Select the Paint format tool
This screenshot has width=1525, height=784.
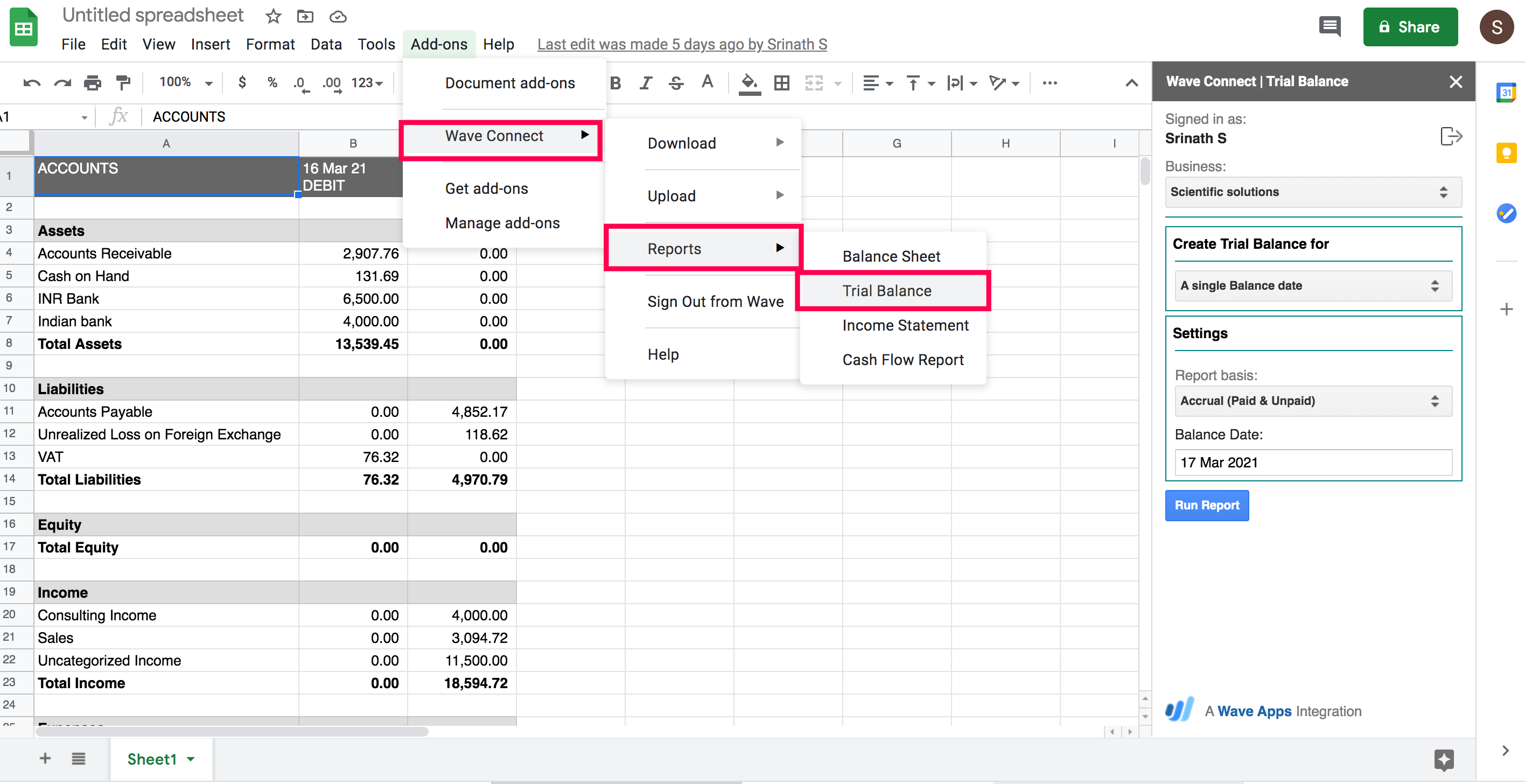click(x=123, y=83)
